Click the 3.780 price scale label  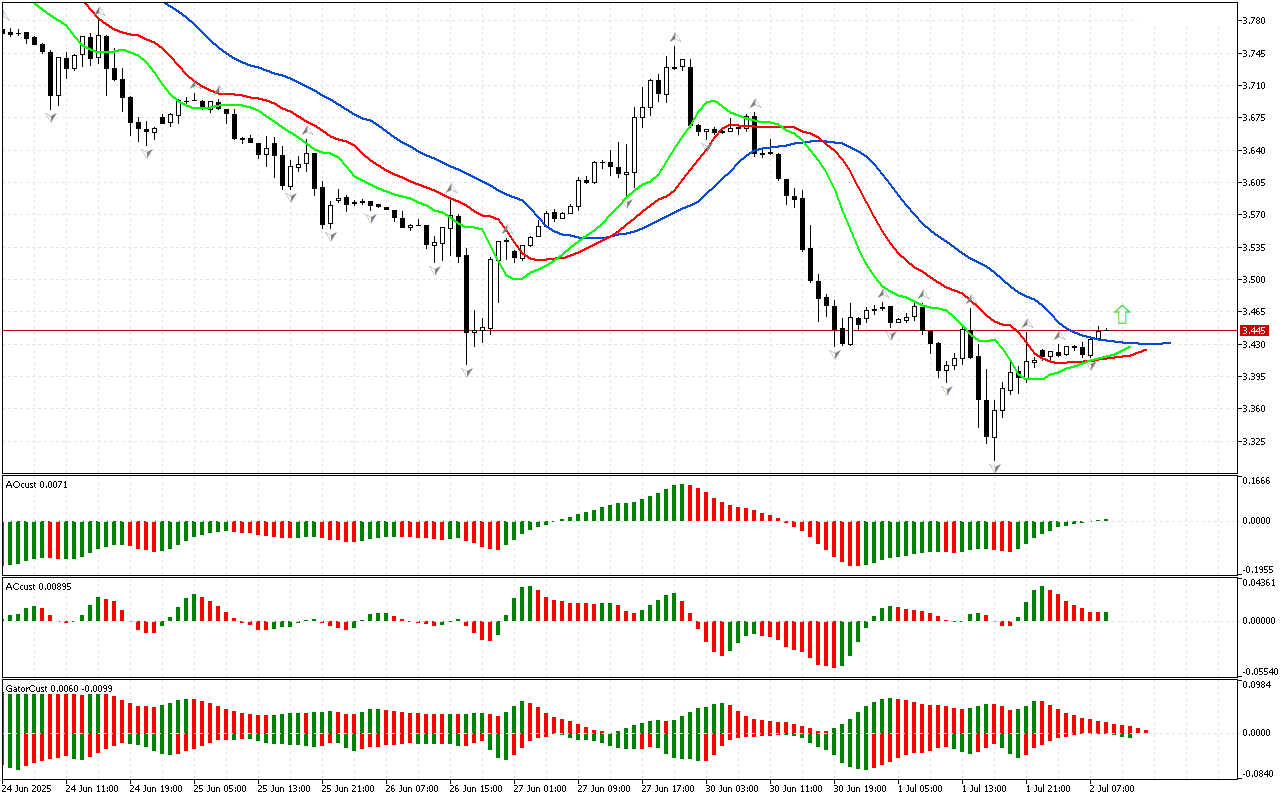(1254, 20)
